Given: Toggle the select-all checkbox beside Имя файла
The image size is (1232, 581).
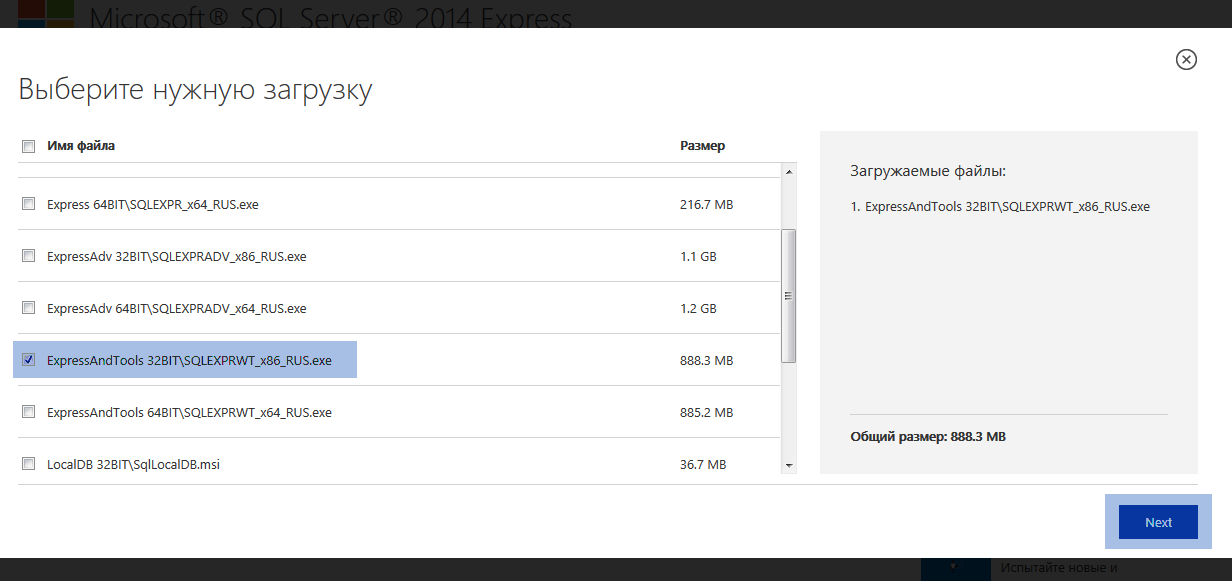Looking at the screenshot, I should pyautogui.click(x=28, y=146).
